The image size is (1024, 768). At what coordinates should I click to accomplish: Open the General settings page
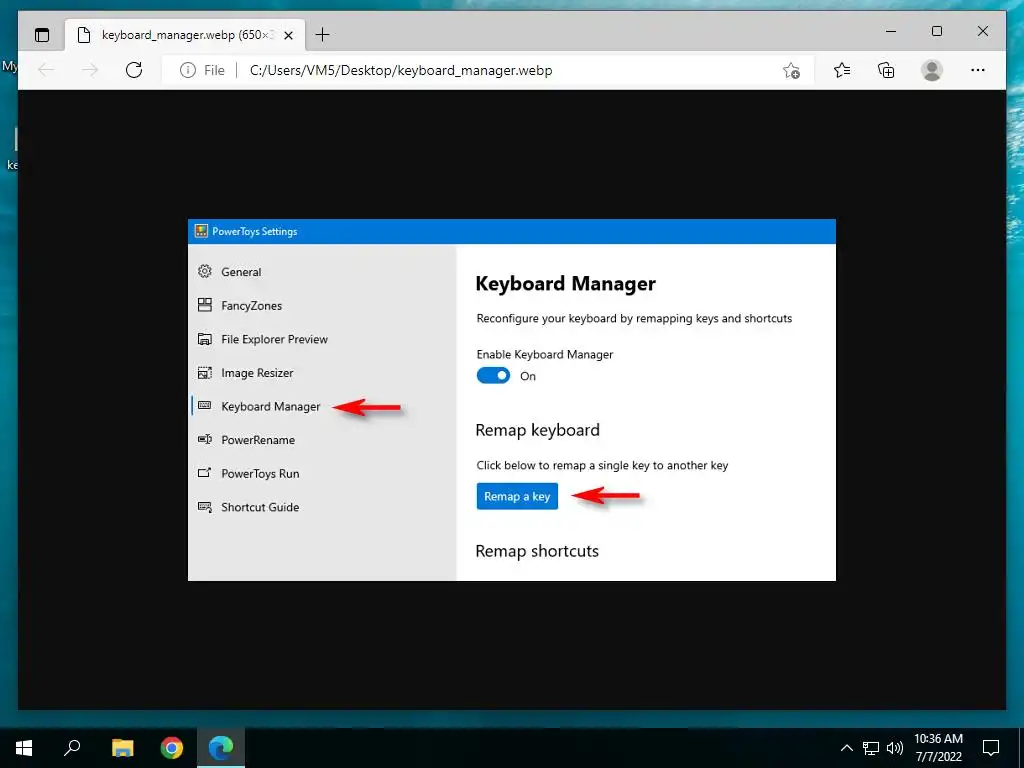[x=241, y=272]
